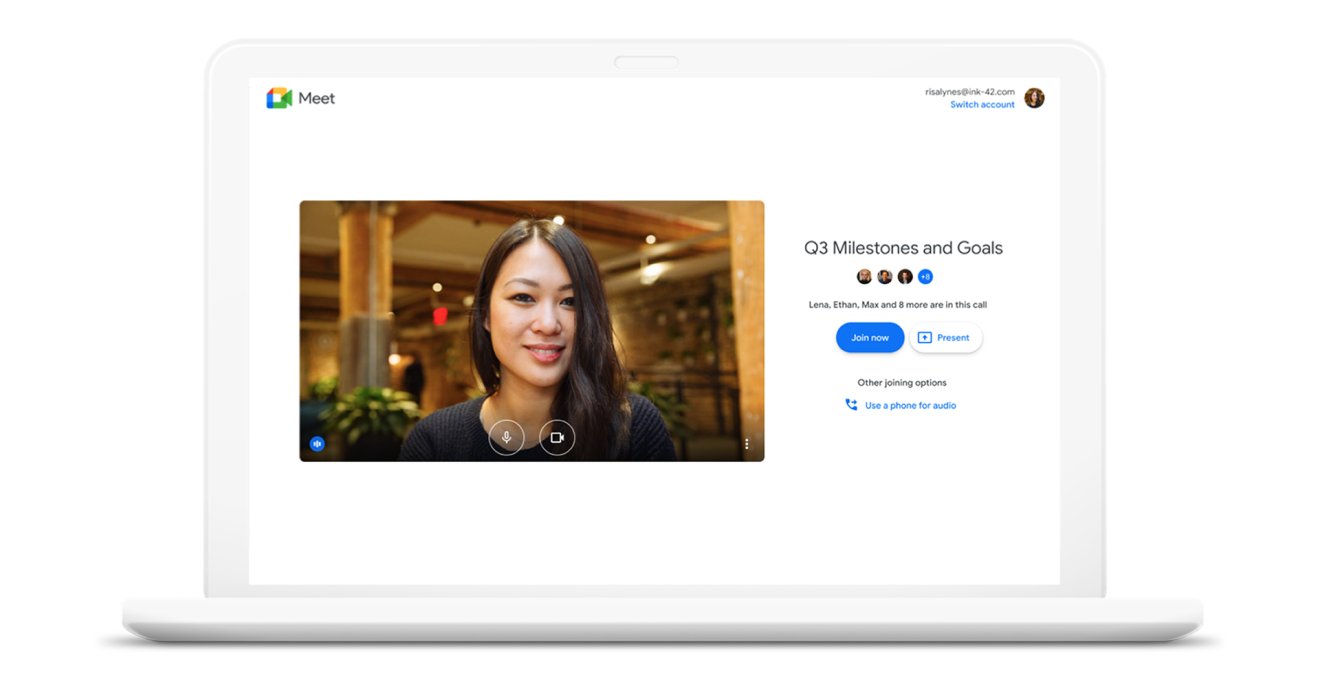Click the "Lena, Ethan, Max" participants text
This screenshot has height=693, width=1320.
point(897,305)
